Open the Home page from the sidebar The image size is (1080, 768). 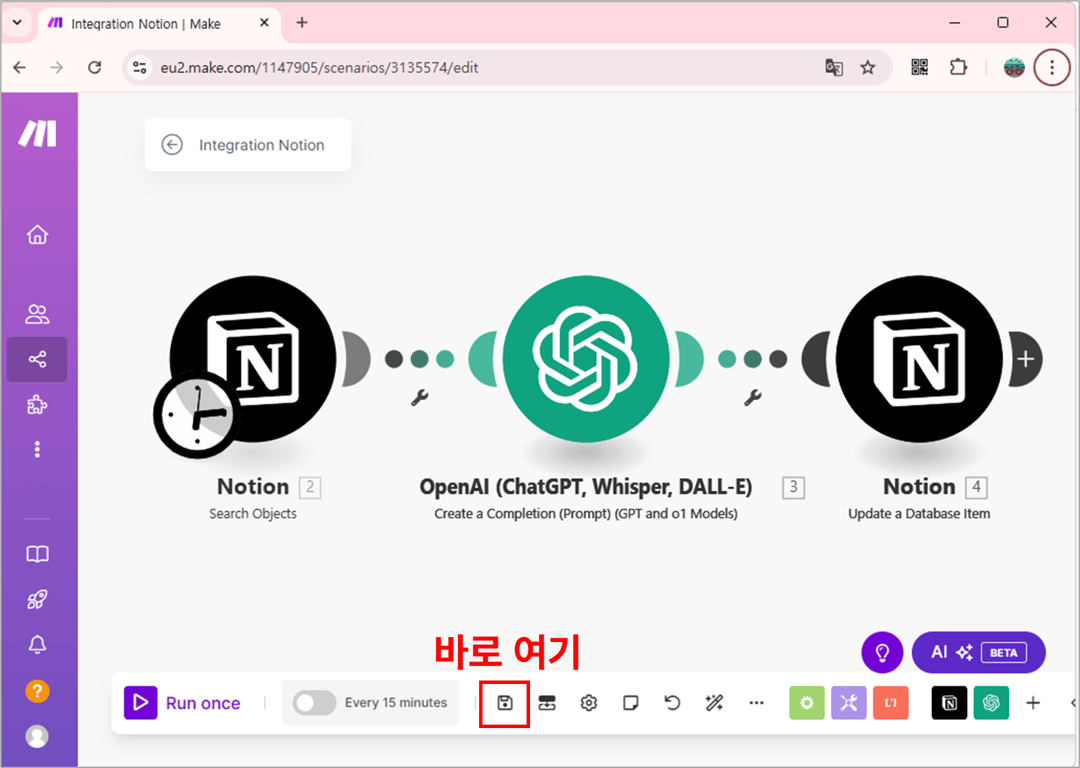37,234
